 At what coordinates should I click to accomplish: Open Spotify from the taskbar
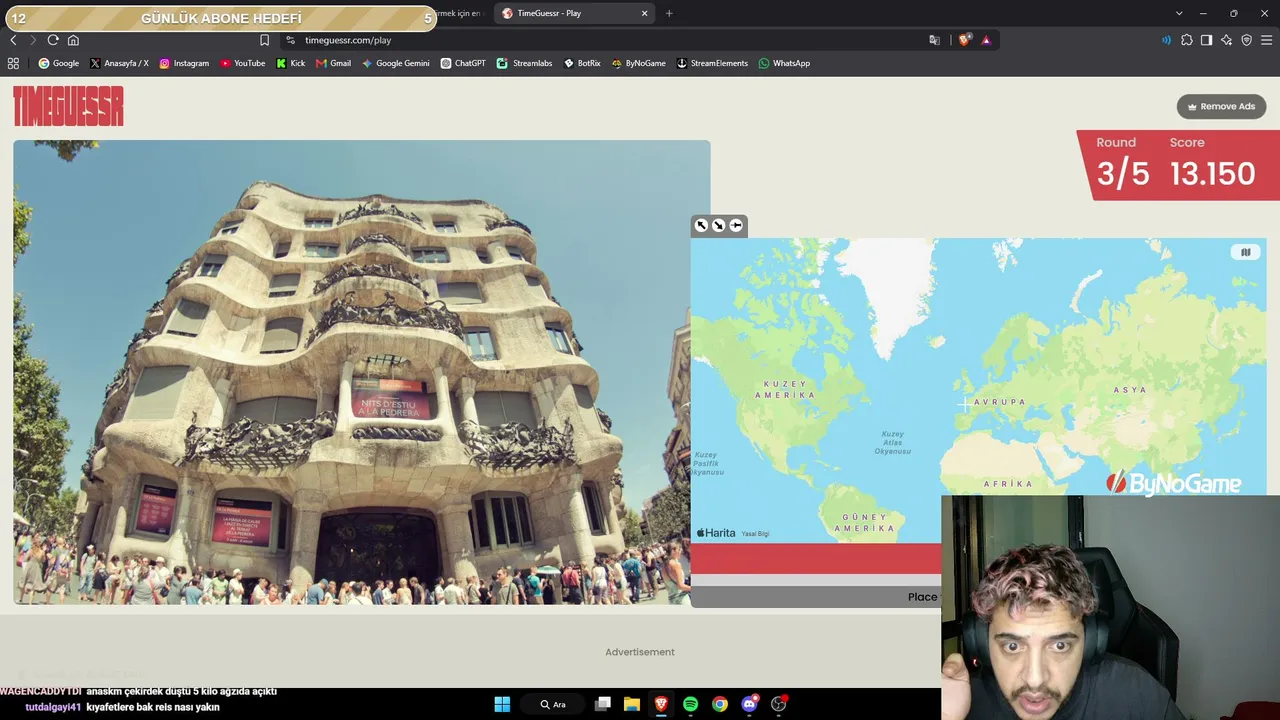(690, 704)
